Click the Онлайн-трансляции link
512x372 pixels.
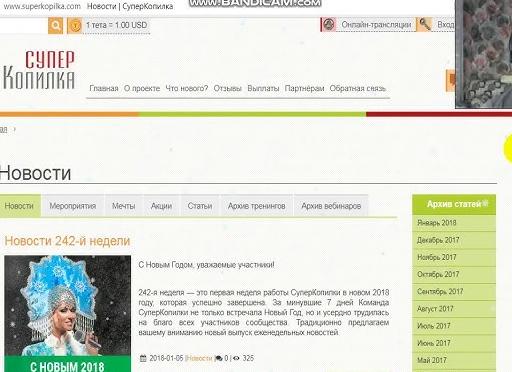point(376,25)
